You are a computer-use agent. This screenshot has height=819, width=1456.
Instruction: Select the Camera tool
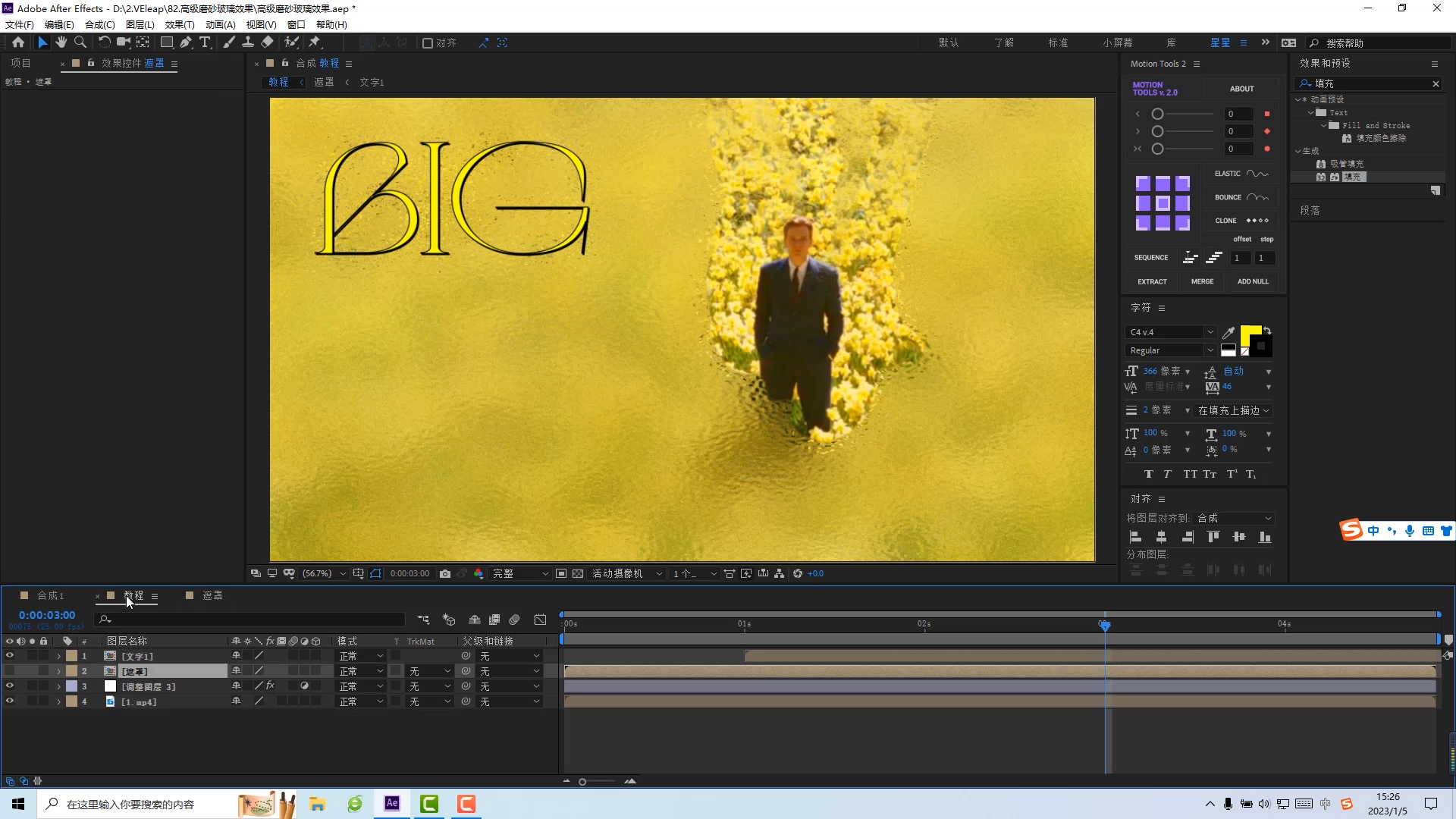click(x=123, y=42)
